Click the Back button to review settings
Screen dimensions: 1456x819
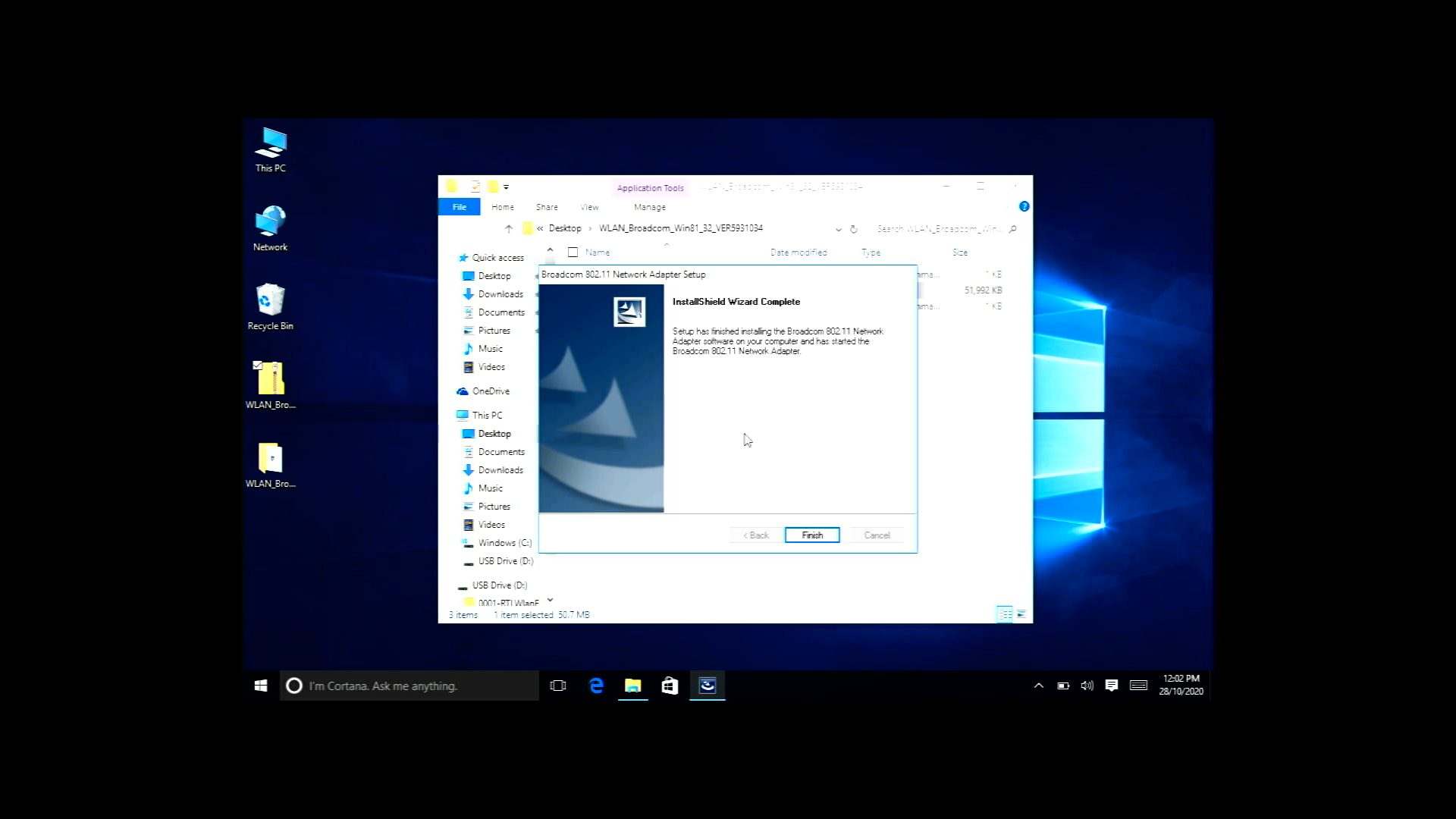pos(756,535)
